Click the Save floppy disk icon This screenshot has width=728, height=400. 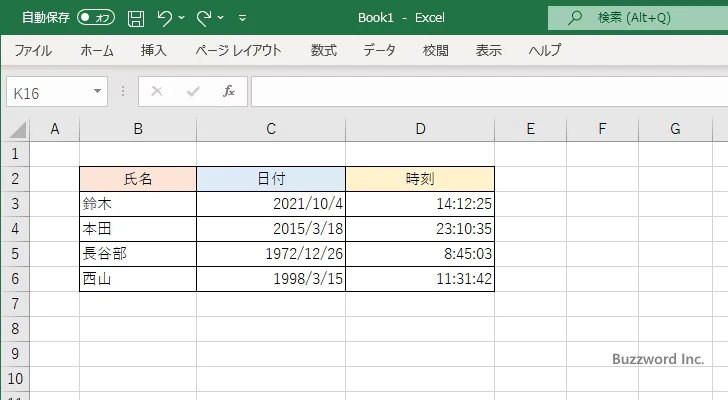pyautogui.click(x=136, y=18)
